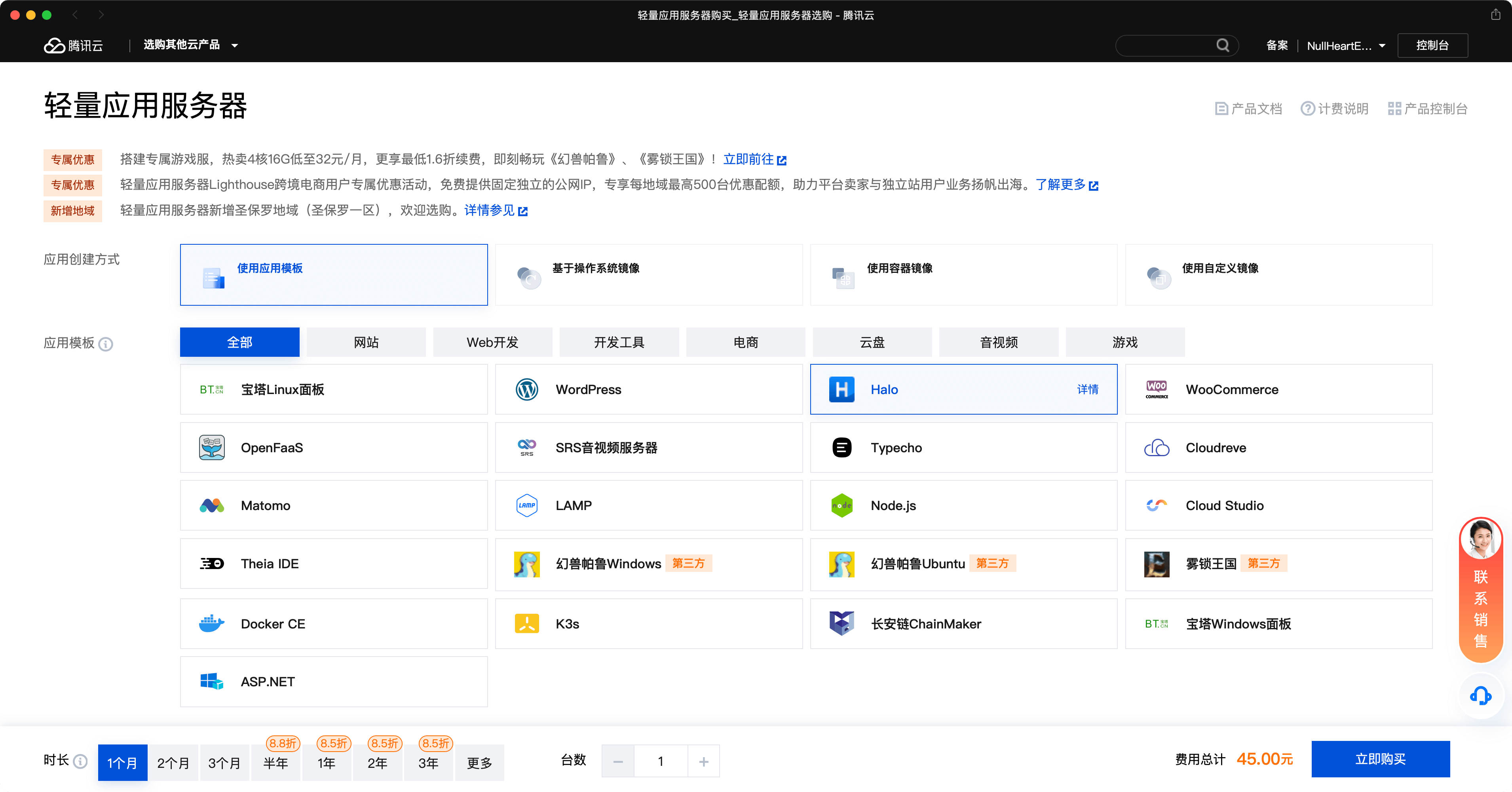Switch to the 游戏 template tab
The width and height of the screenshot is (1512, 792).
pos(1125,342)
